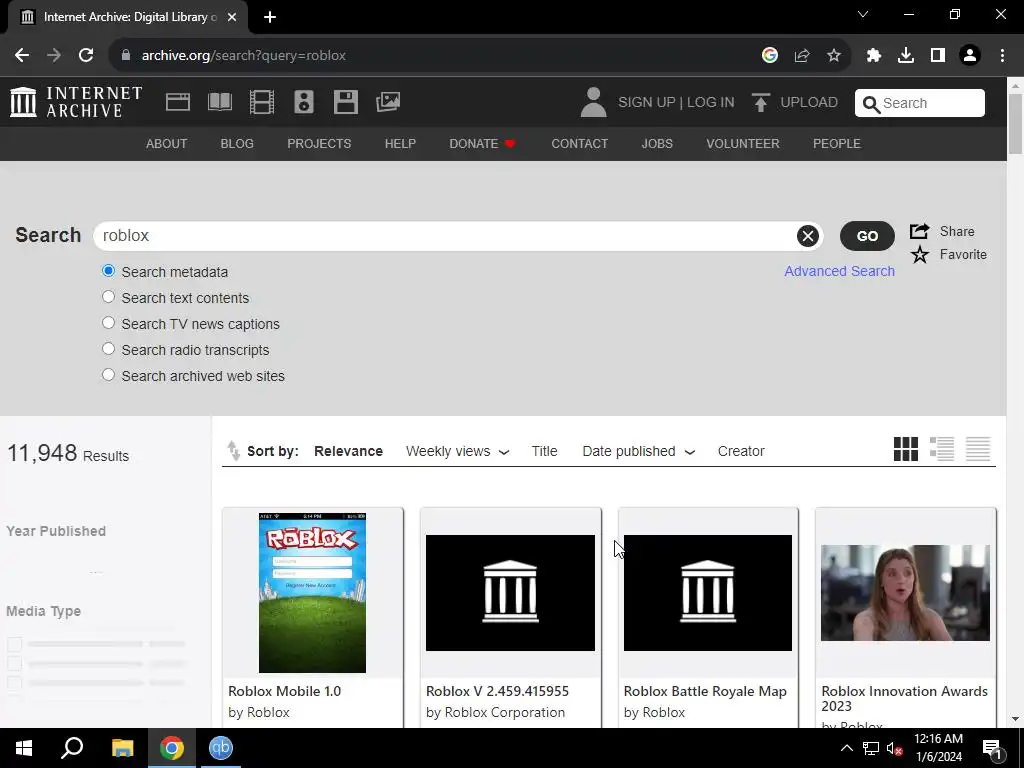Open Chrome downloads icon

click(905, 56)
